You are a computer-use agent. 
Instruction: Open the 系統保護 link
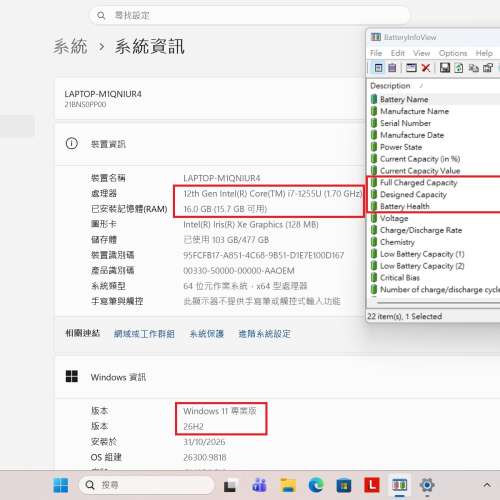(x=207, y=334)
